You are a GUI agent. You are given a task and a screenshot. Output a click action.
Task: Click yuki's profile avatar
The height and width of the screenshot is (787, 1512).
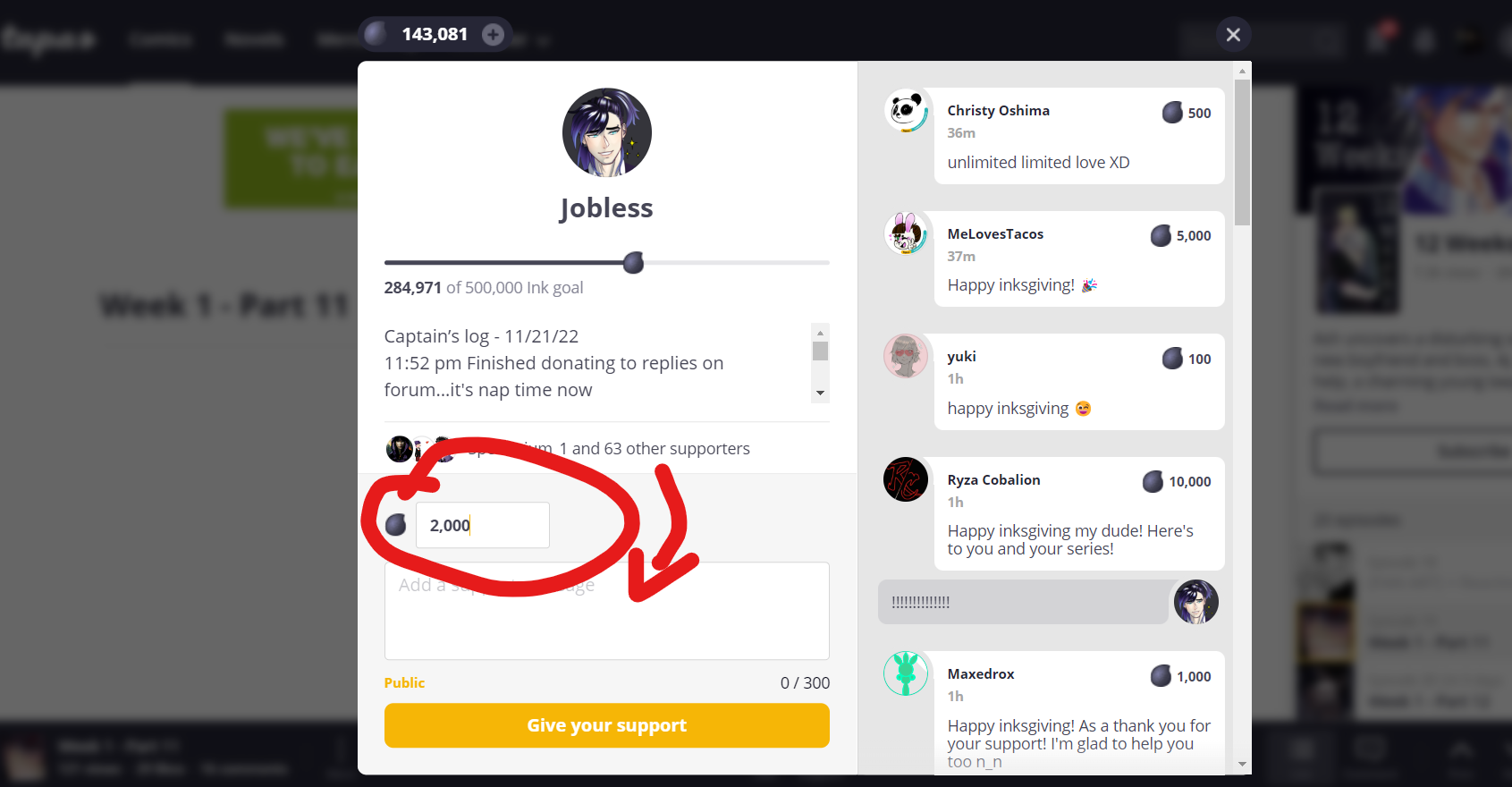tap(906, 356)
